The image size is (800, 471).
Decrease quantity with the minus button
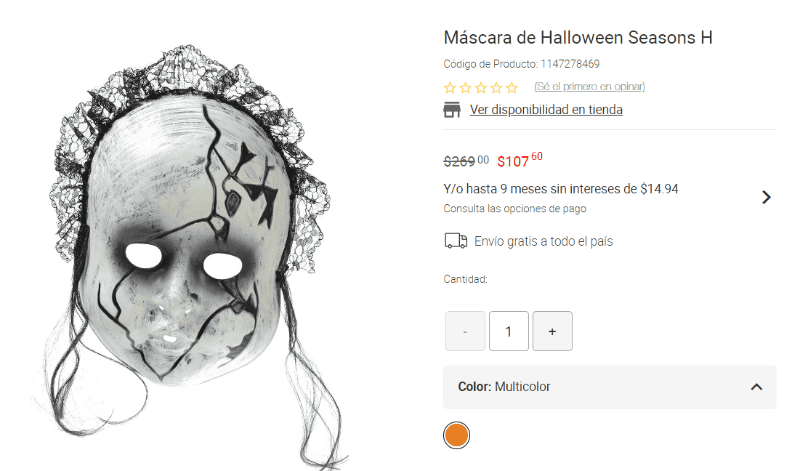pyautogui.click(x=465, y=331)
